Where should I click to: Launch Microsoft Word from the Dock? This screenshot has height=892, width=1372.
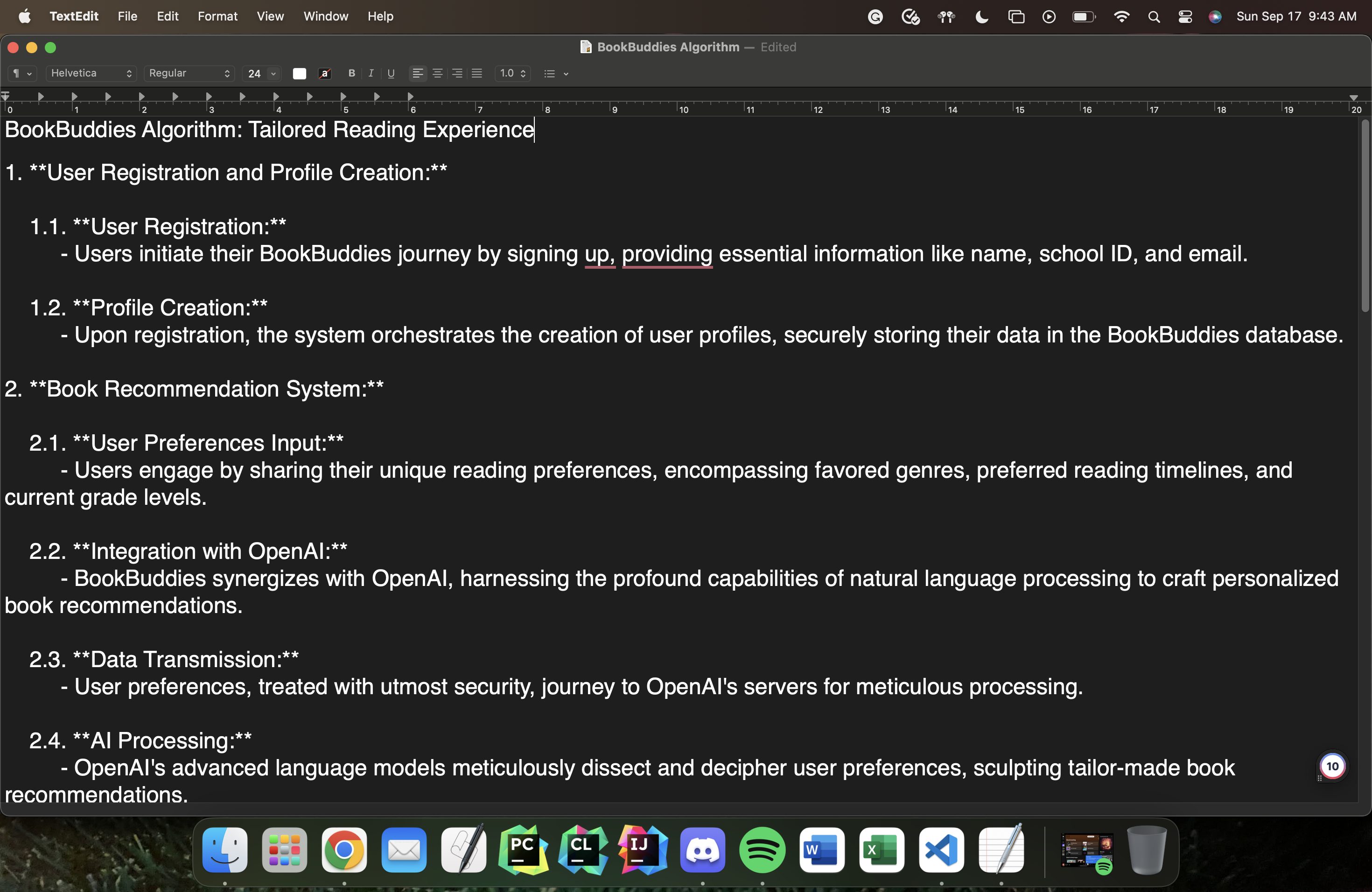(821, 850)
